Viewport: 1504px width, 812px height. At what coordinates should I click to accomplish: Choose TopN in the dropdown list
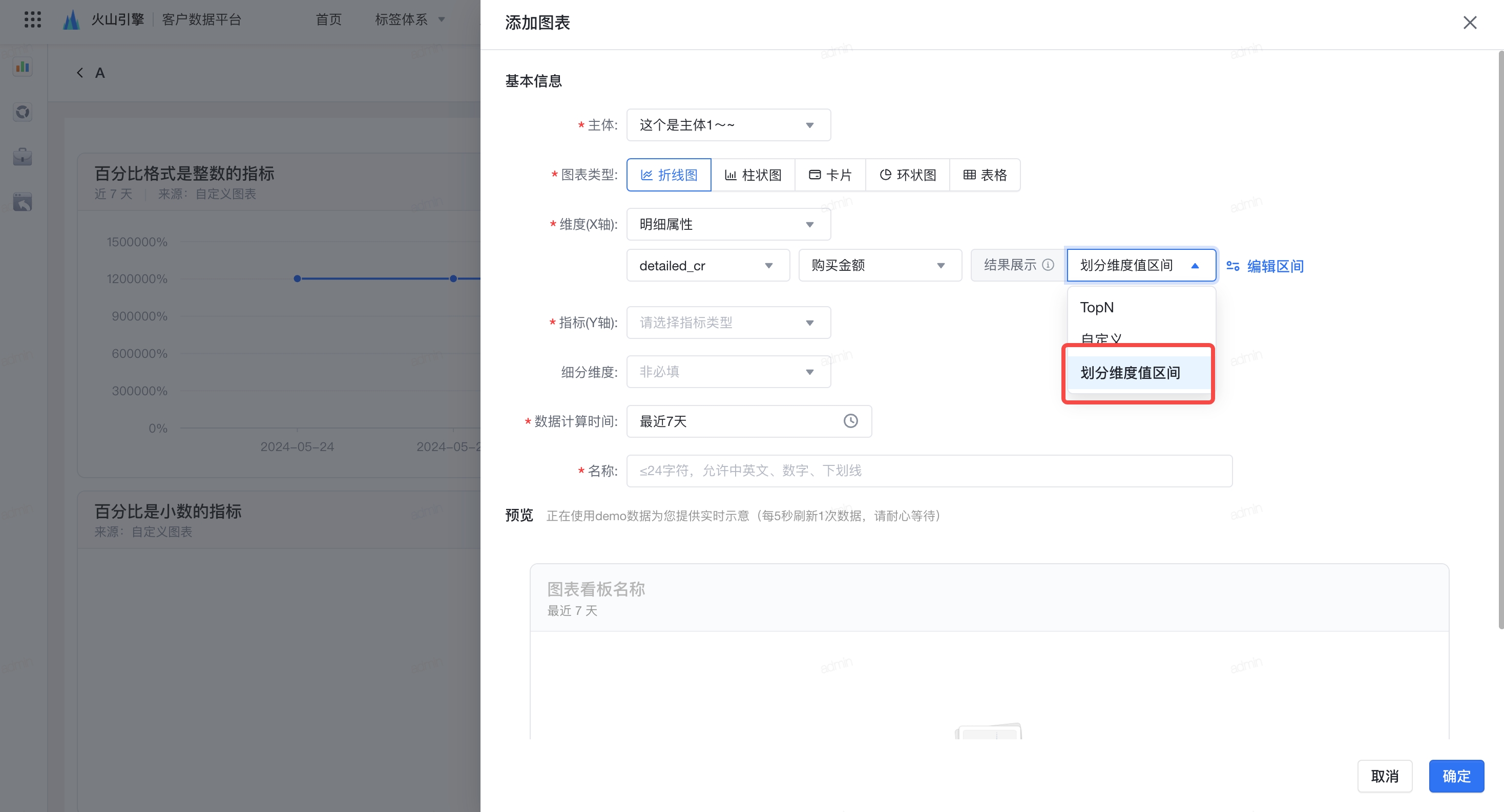[1141, 307]
